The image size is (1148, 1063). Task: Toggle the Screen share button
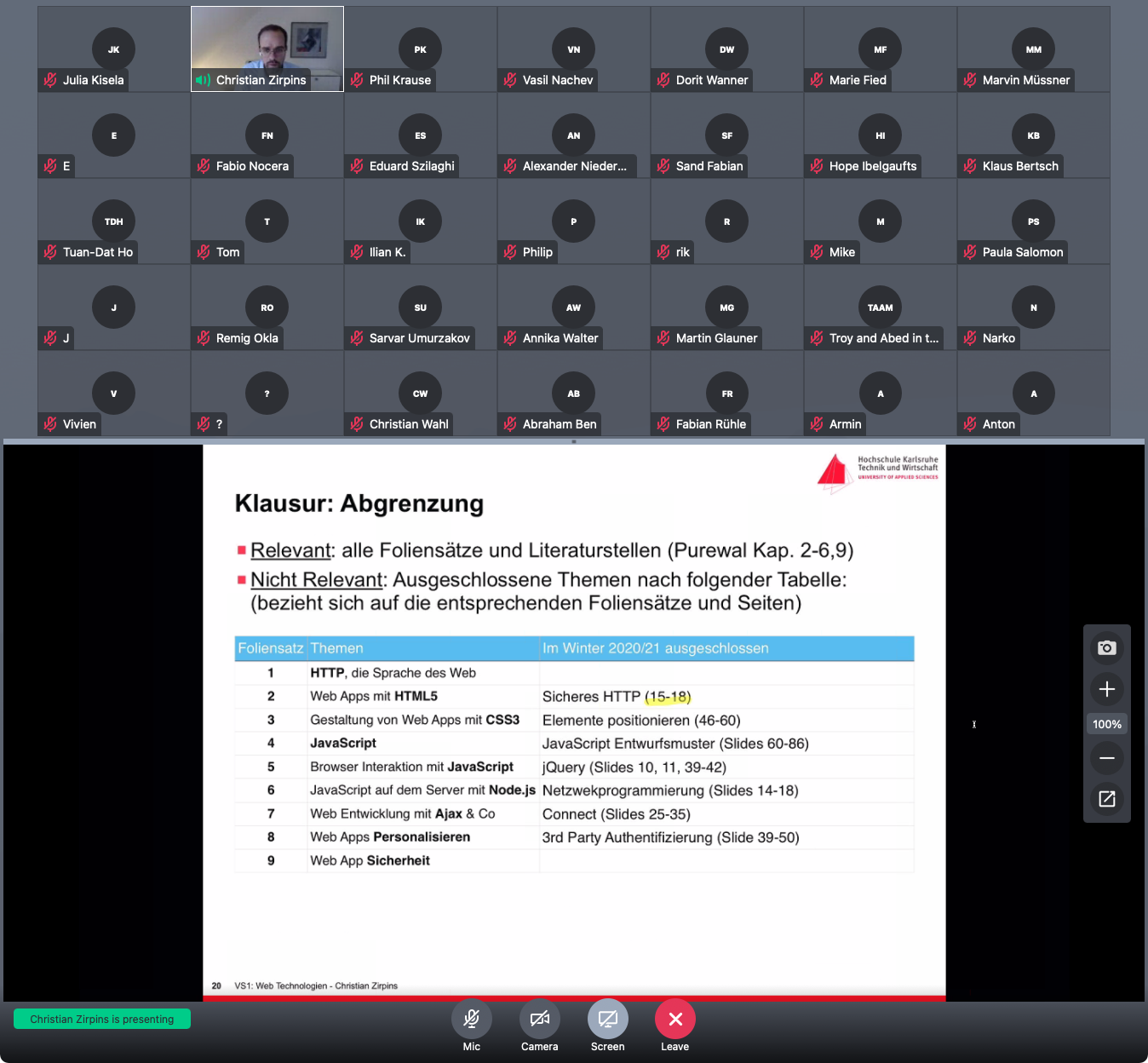(x=607, y=1019)
